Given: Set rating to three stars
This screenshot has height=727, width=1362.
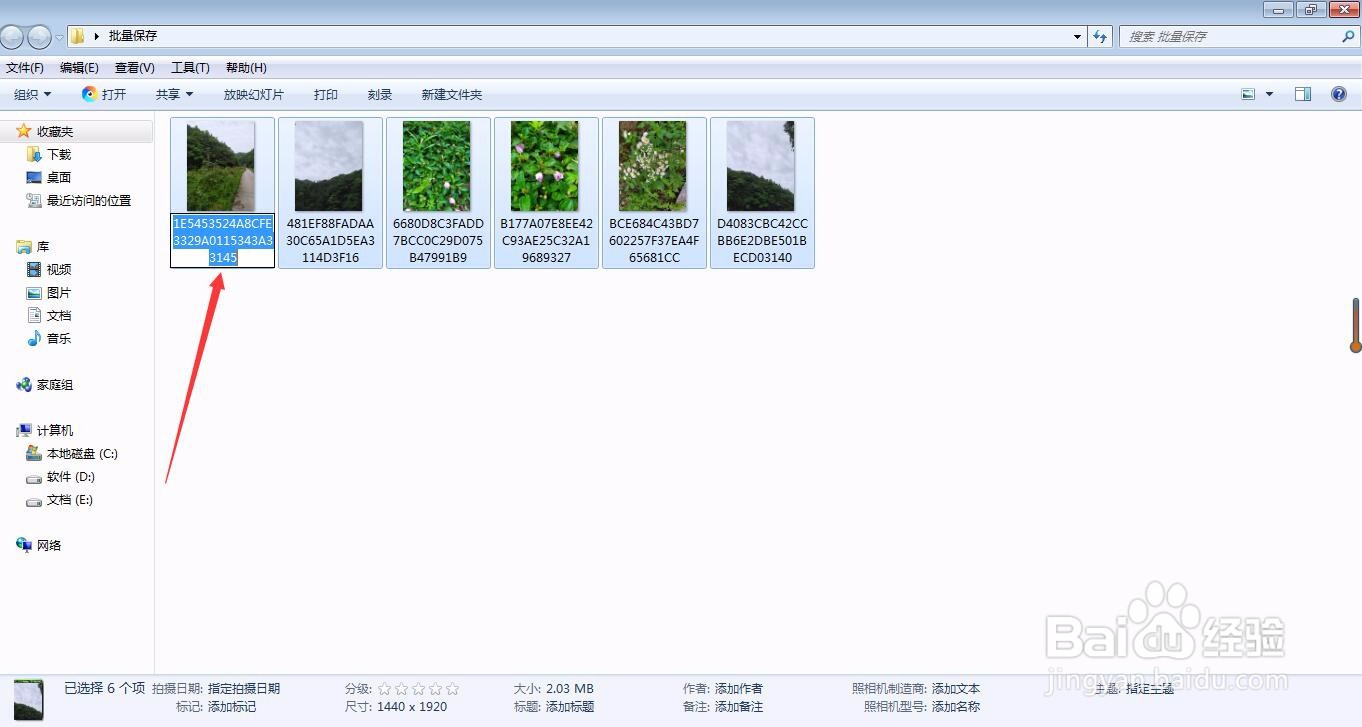Looking at the screenshot, I should (418, 688).
